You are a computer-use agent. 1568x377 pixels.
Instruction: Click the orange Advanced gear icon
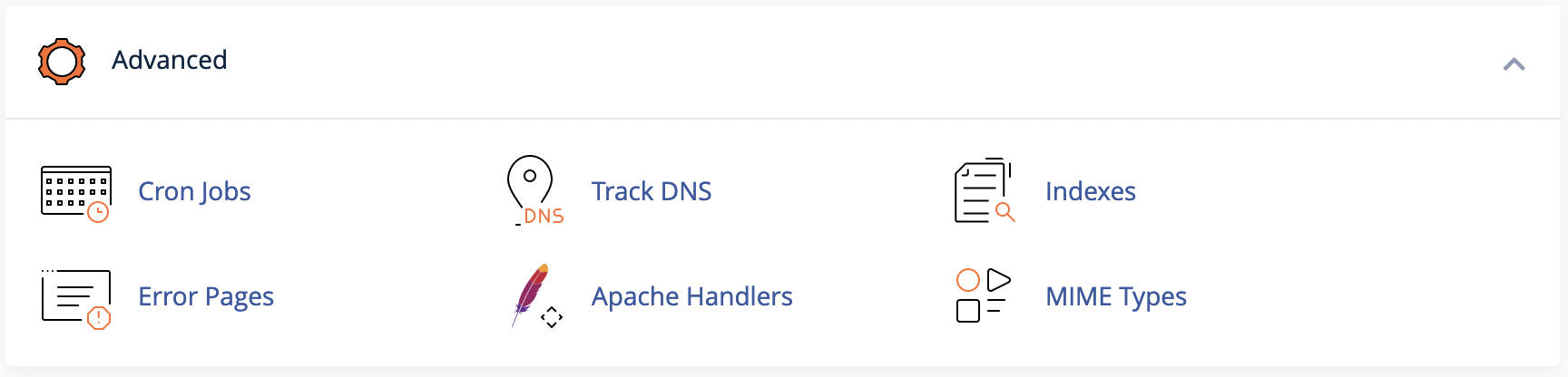tap(62, 62)
